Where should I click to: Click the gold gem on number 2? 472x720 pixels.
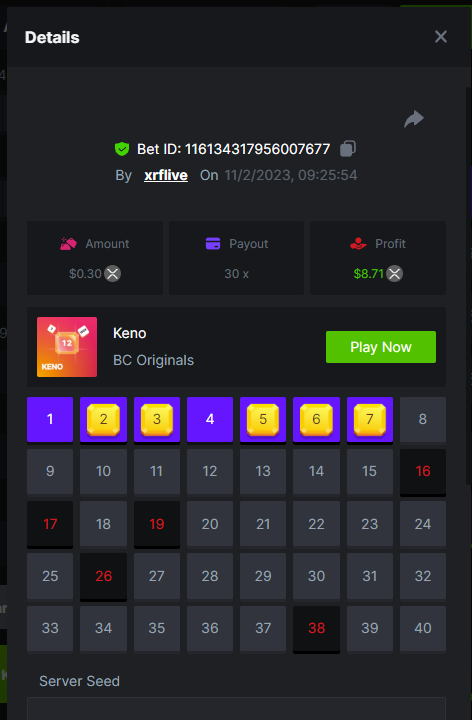click(103, 419)
